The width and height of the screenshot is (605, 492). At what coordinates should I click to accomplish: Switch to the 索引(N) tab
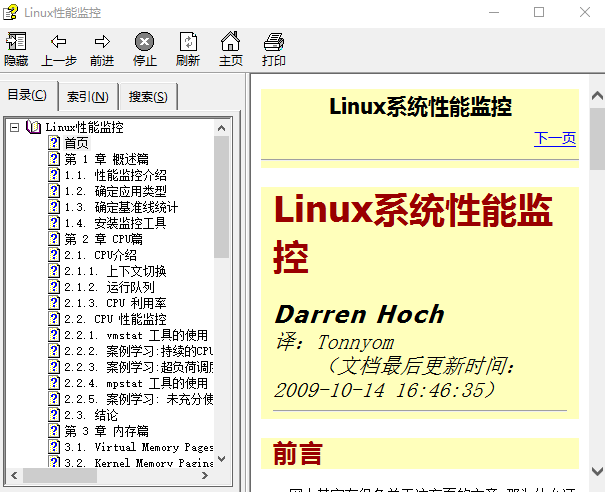pos(88,97)
